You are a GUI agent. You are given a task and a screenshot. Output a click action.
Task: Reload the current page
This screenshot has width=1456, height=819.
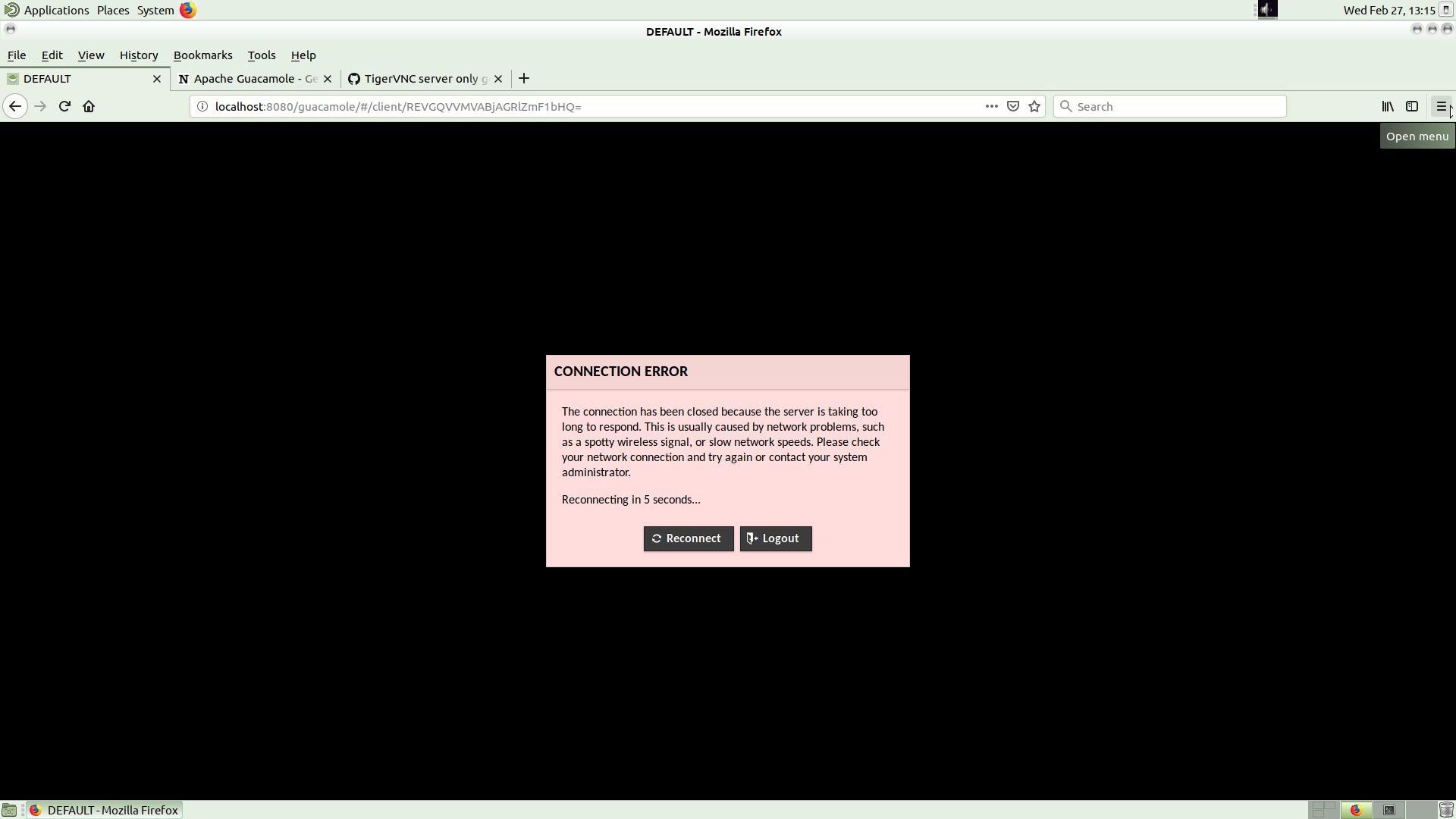(64, 106)
